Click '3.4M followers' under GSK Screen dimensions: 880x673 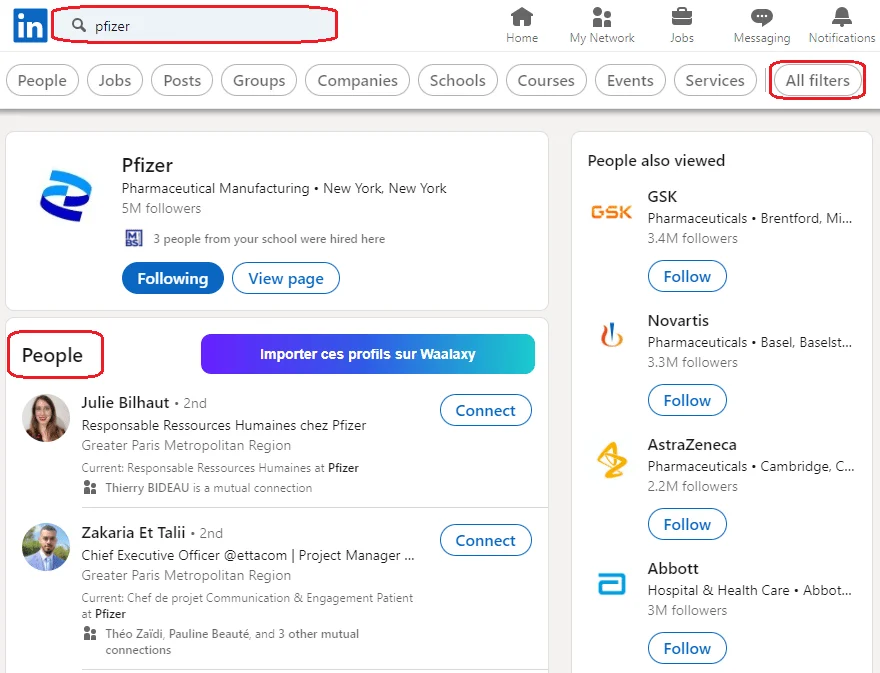click(x=693, y=238)
